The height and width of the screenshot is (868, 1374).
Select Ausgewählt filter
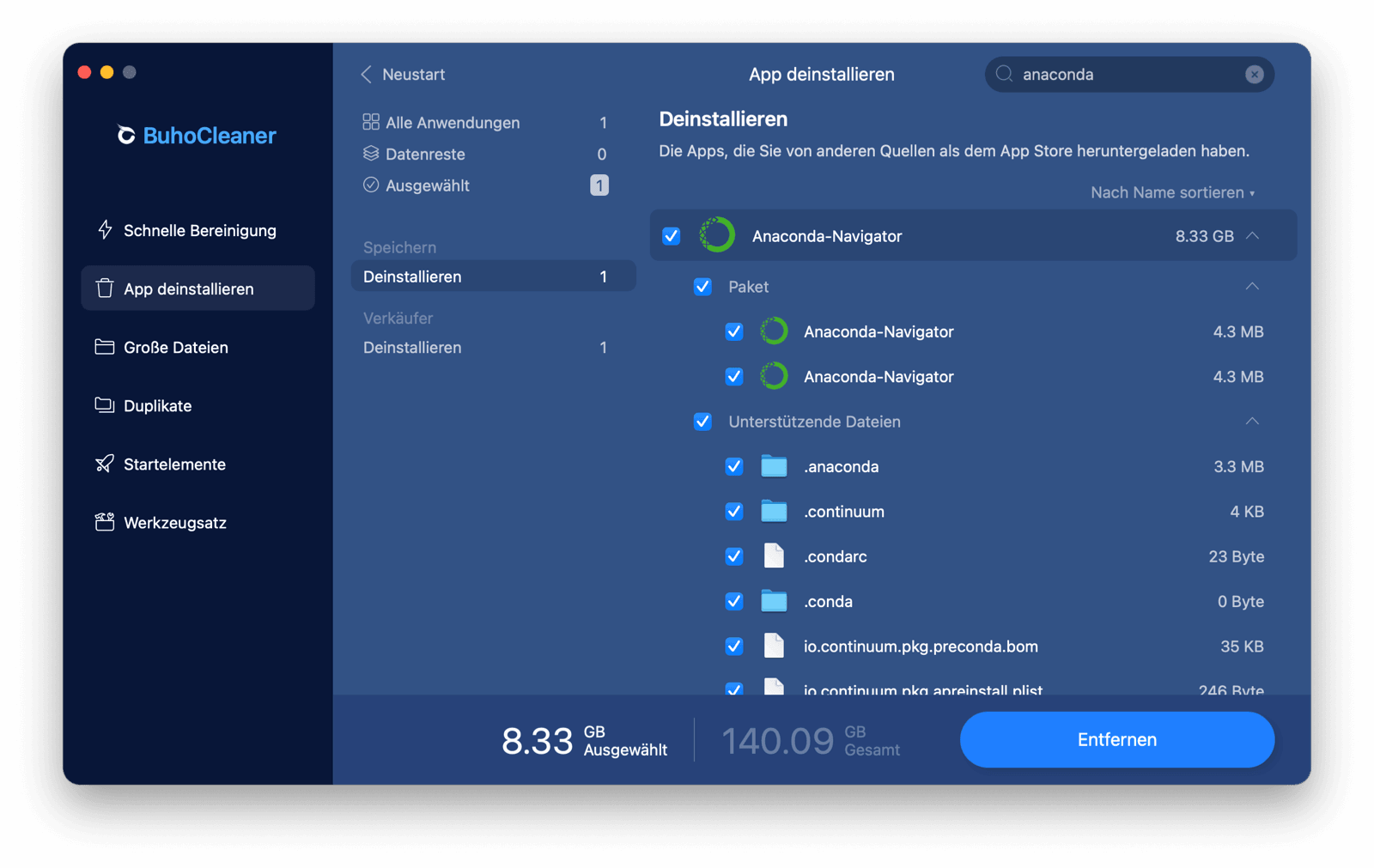click(486, 185)
